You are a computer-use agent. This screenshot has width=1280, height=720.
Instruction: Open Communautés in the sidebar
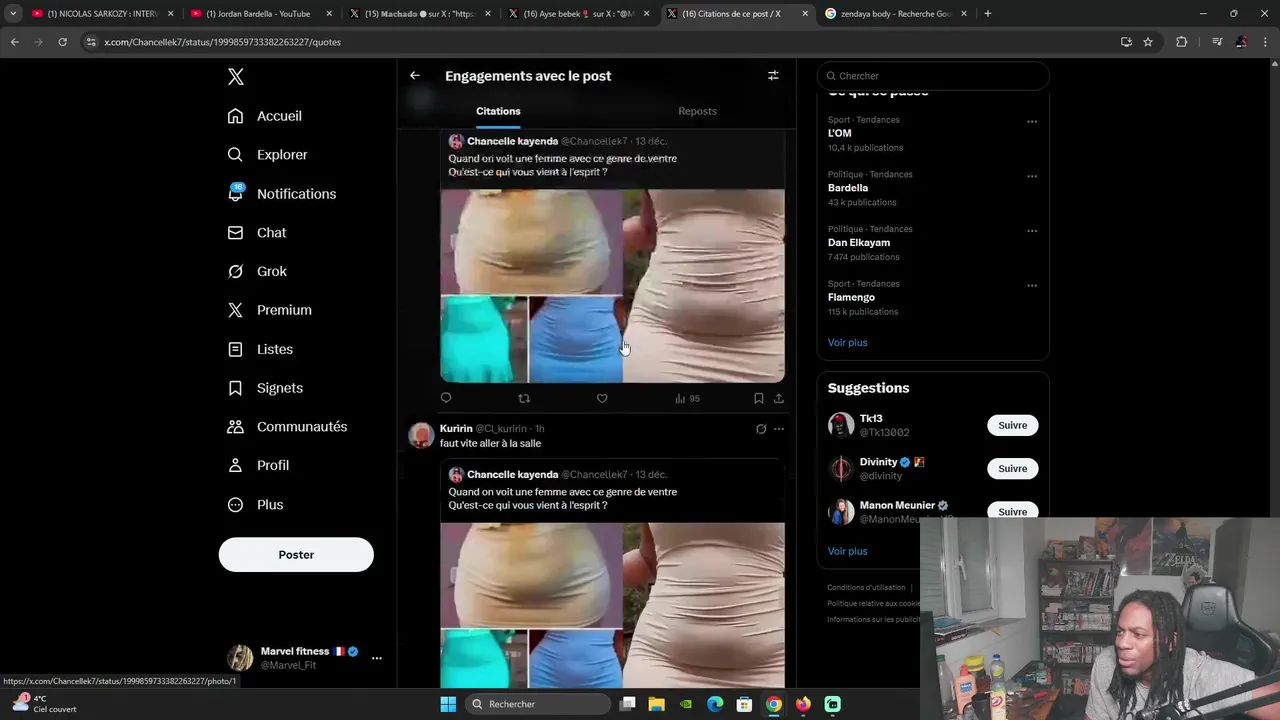tap(287, 427)
